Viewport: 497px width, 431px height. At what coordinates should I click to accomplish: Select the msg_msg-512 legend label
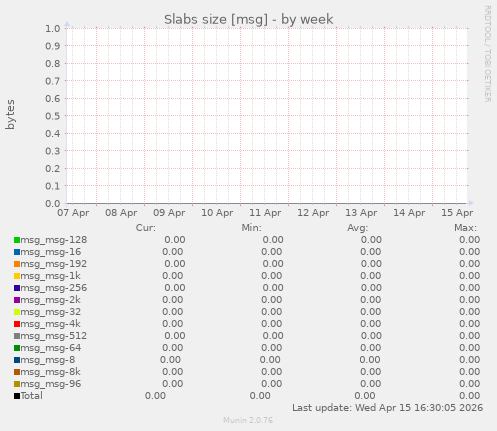pyautogui.click(x=54, y=336)
